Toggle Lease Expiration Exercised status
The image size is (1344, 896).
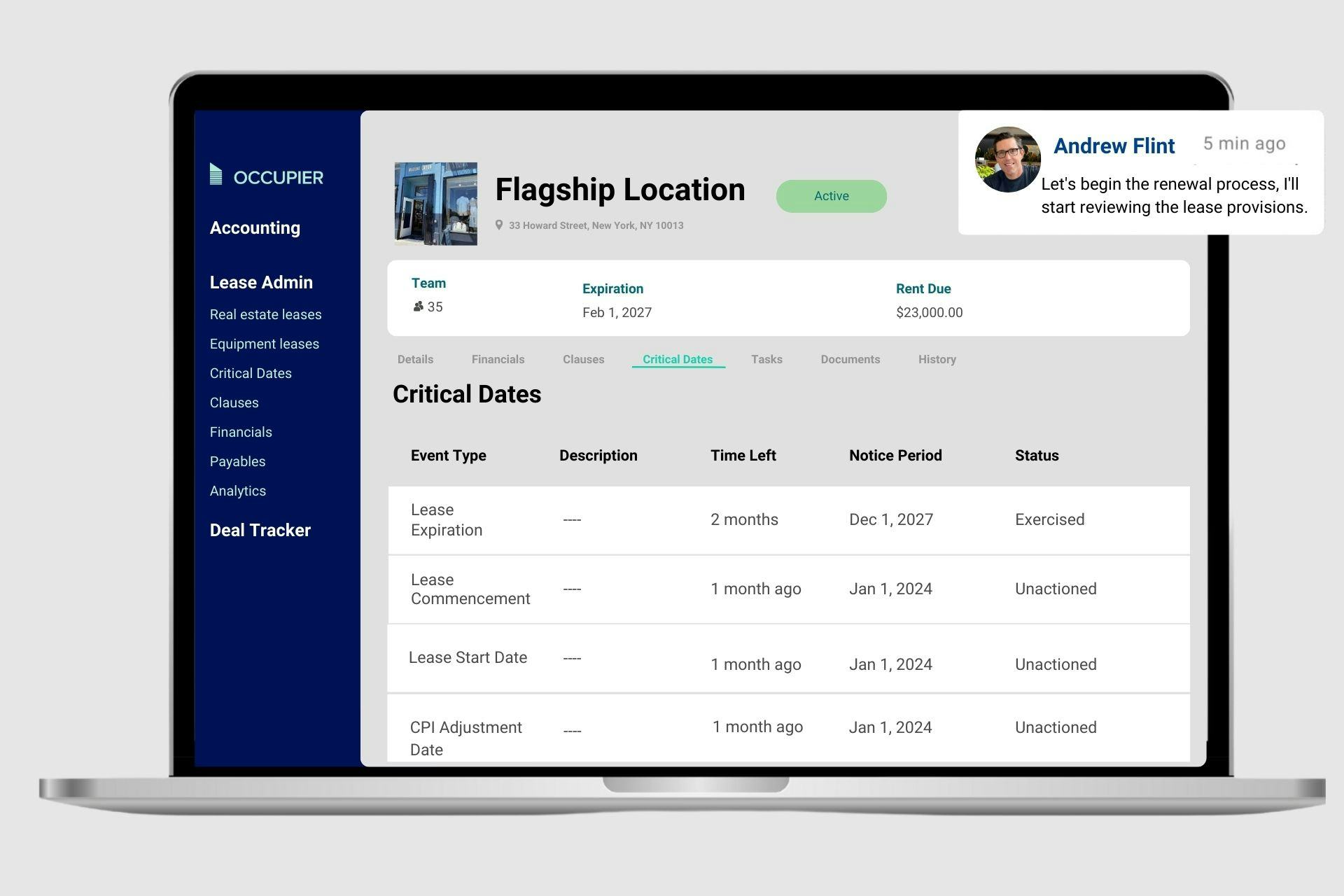click(1049, 518)
